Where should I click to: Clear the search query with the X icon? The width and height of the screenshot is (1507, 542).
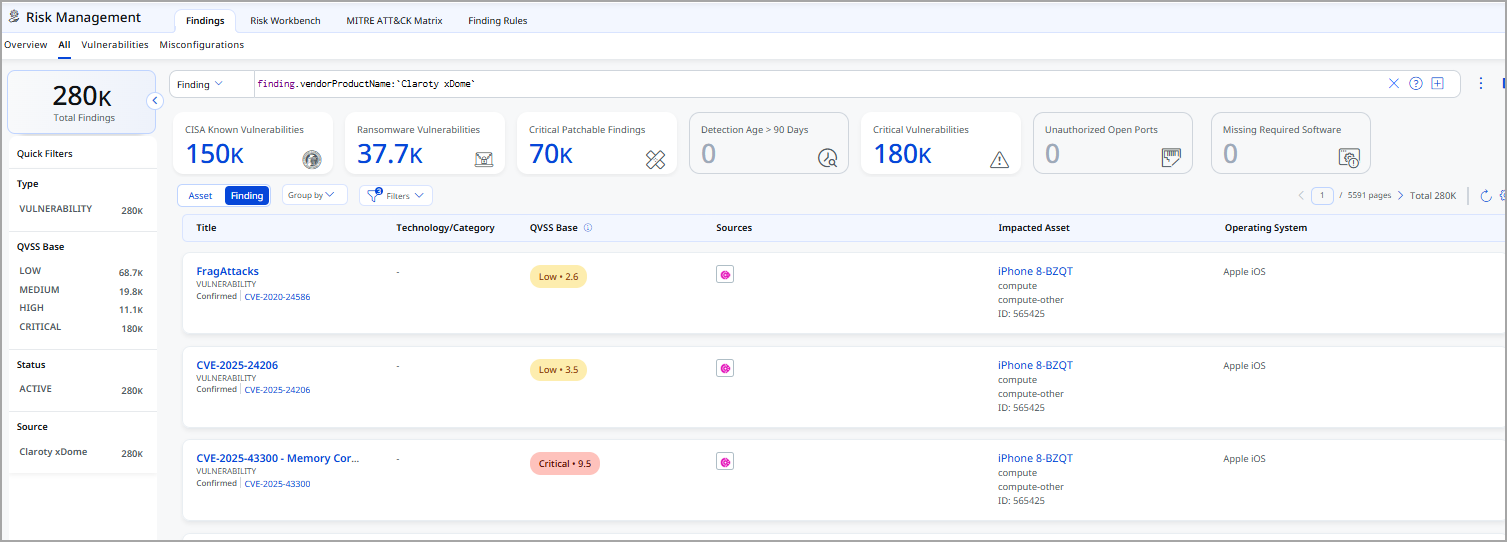coord(1393,84)
